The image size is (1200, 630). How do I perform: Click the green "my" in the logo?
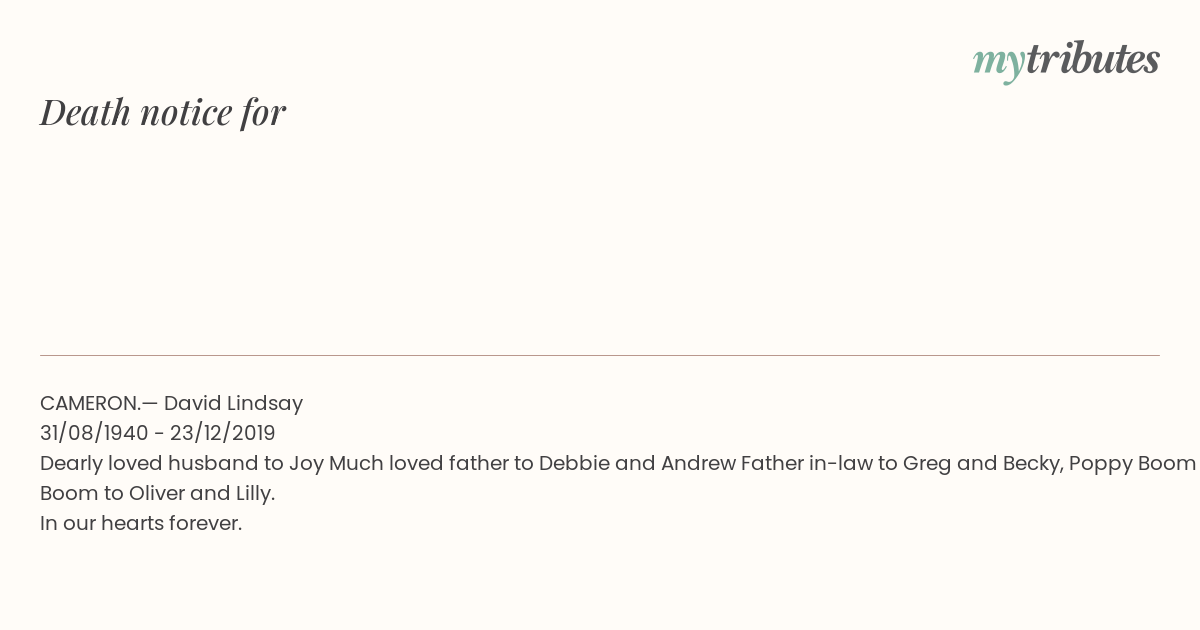998,62
